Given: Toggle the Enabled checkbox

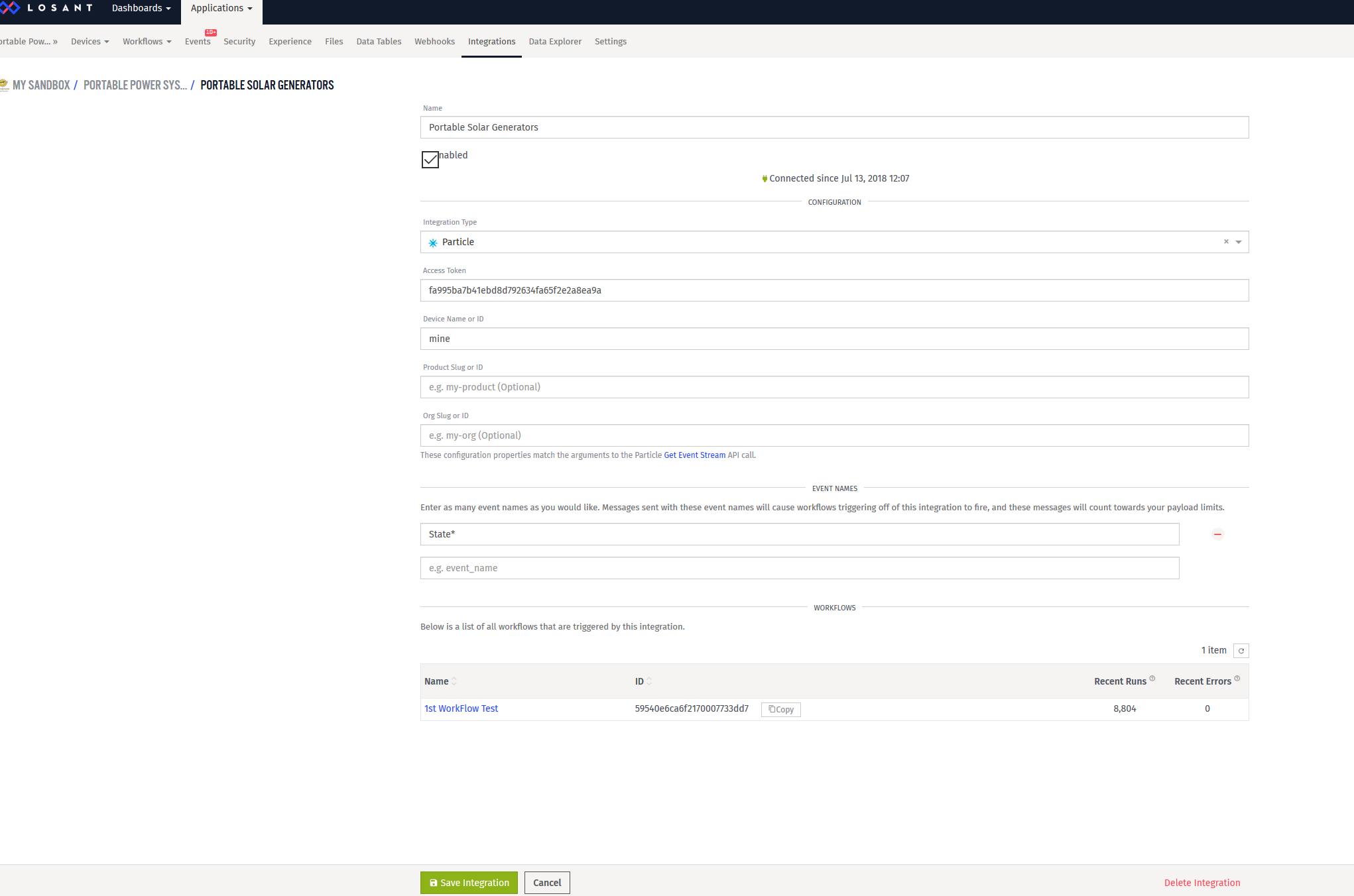Looking at the screenshot, I should (430, 160).
